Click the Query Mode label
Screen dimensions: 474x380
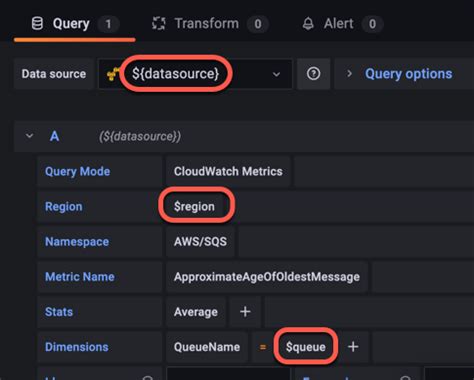click(77, 171)
